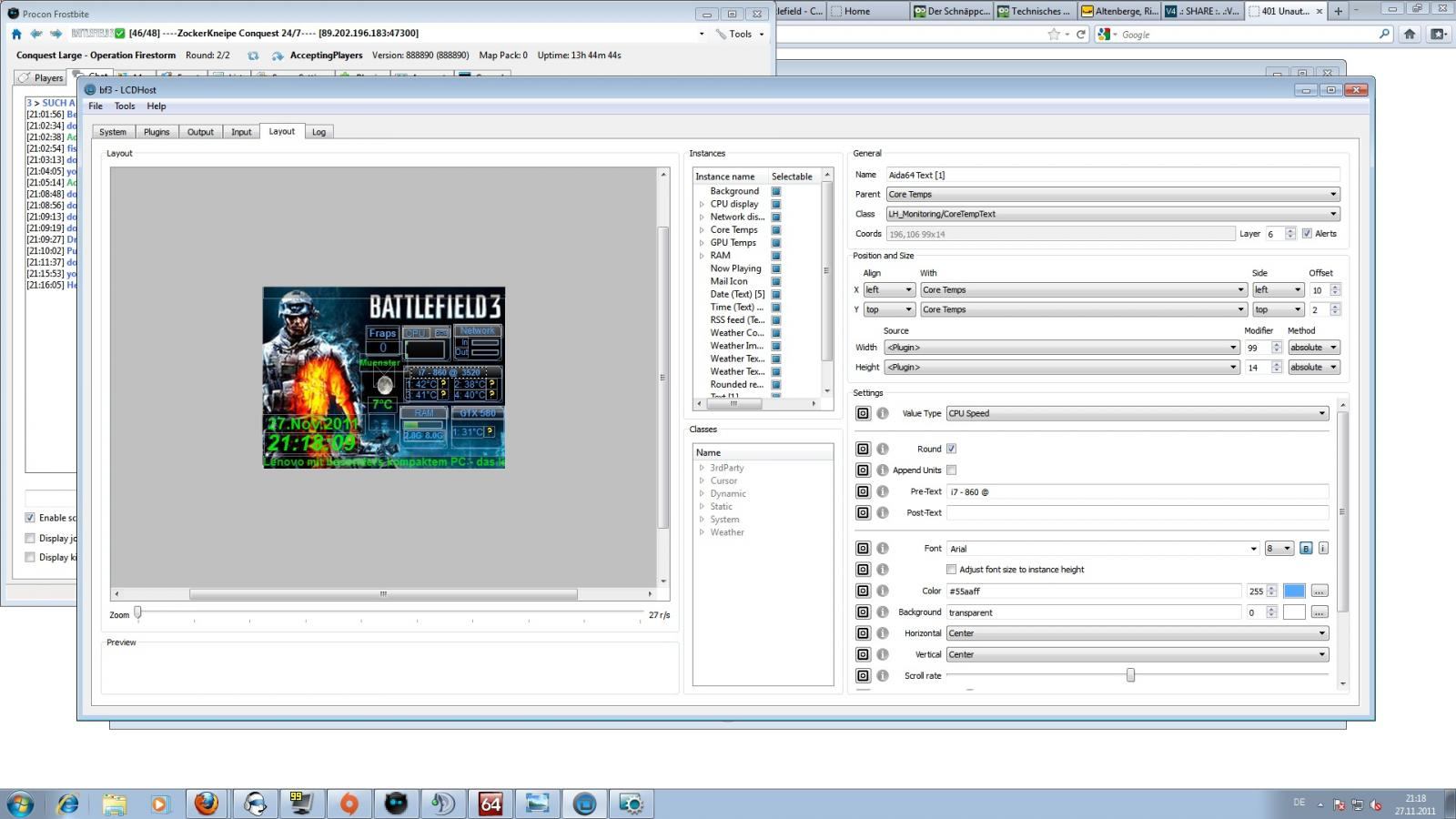Click the info icon beside Scroll rate

[883, 675]
